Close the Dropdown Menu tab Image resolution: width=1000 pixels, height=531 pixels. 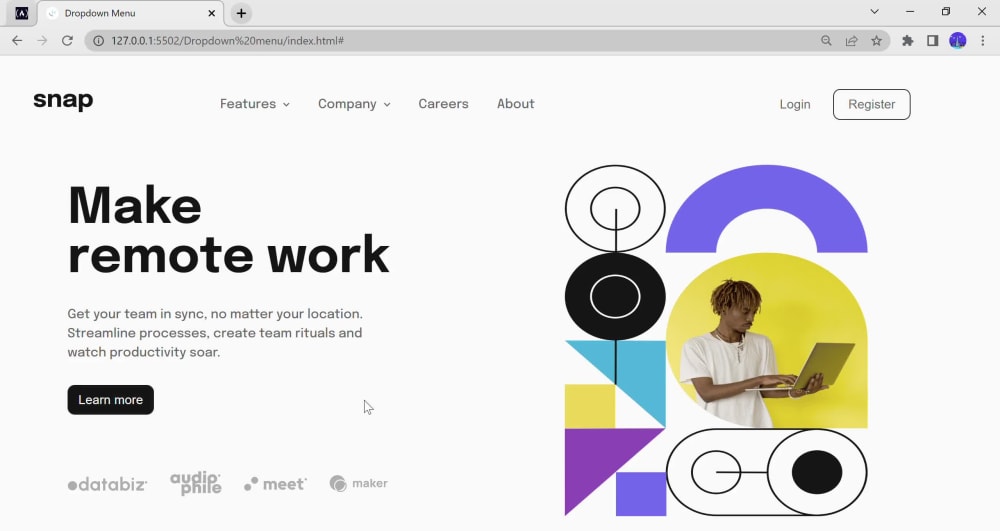212,13
